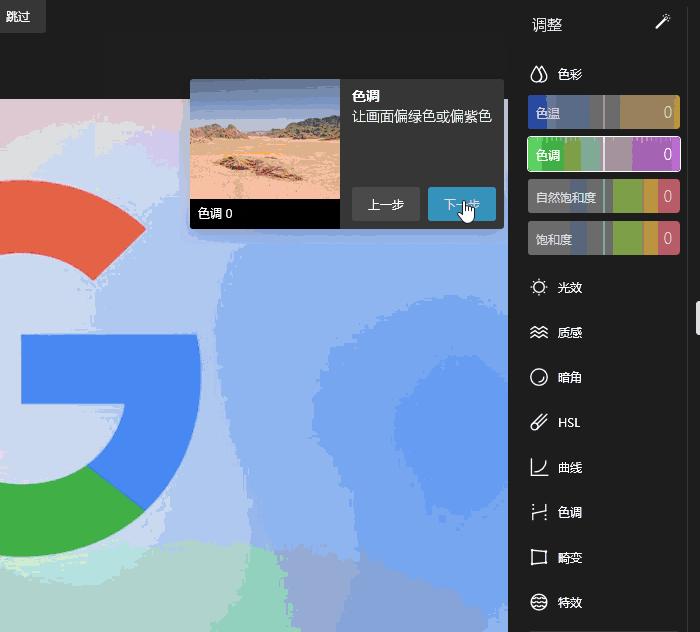Click the desert preview thumbnail in the tooltip
This screenshot has height=632, width=700.
pos(265,139)
